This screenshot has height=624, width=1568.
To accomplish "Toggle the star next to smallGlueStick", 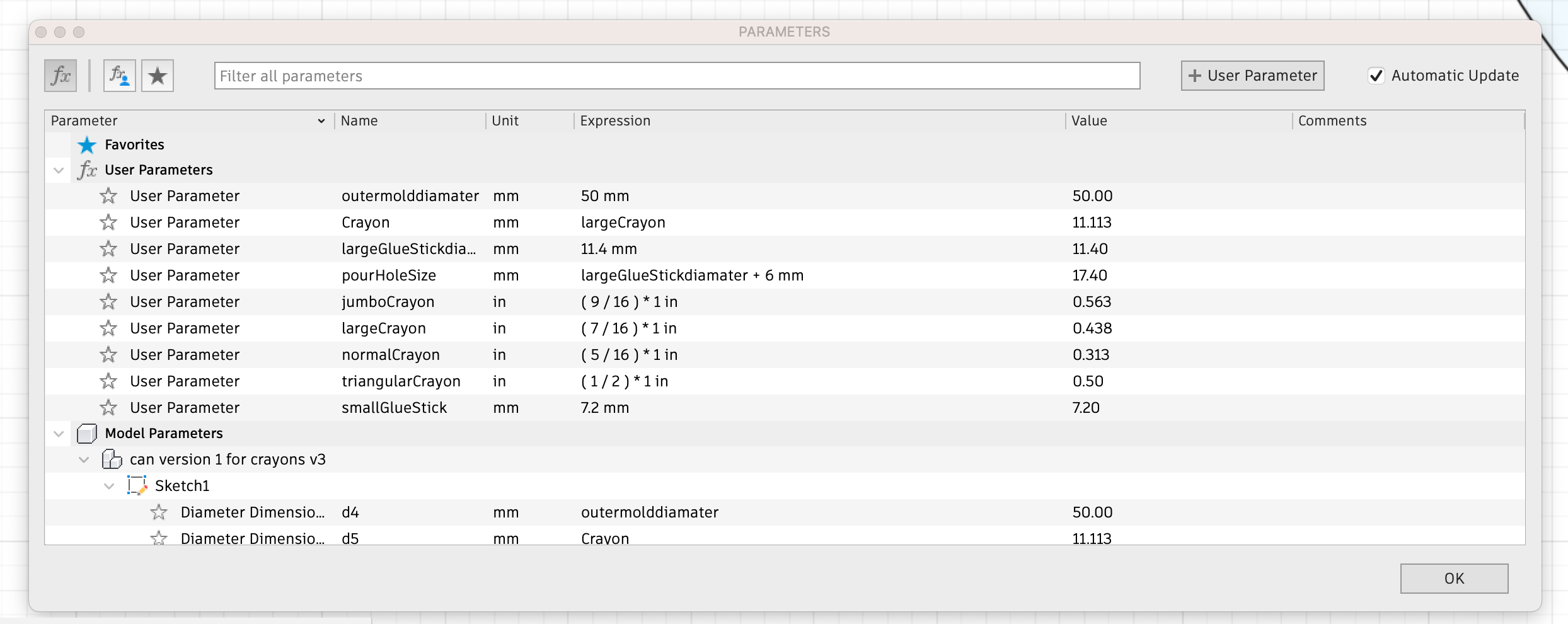I will (108, 407).
